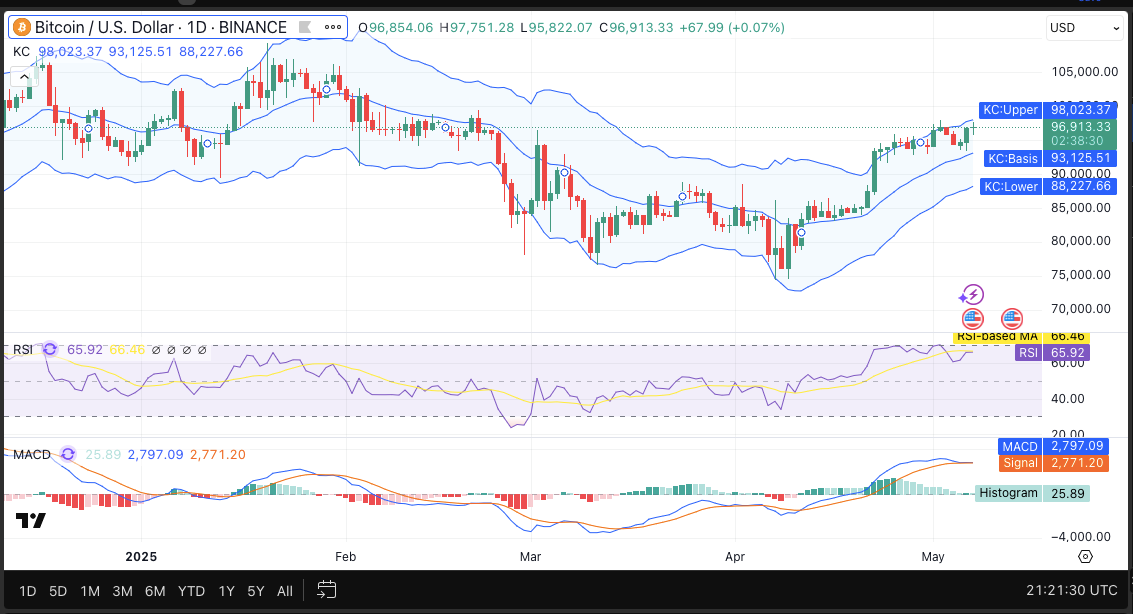The image size is (1133, 614).
Task: Click the Feb date label on time axis
Action: (345, 557)
